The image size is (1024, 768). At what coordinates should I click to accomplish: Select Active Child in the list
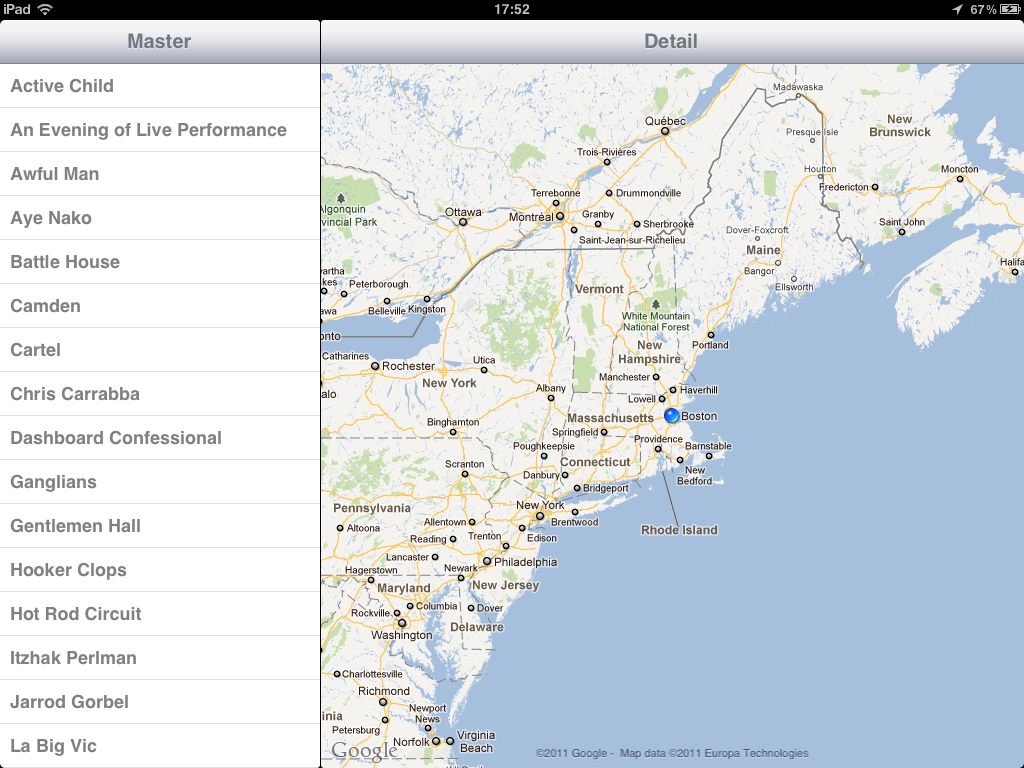[x=160, y=86]
